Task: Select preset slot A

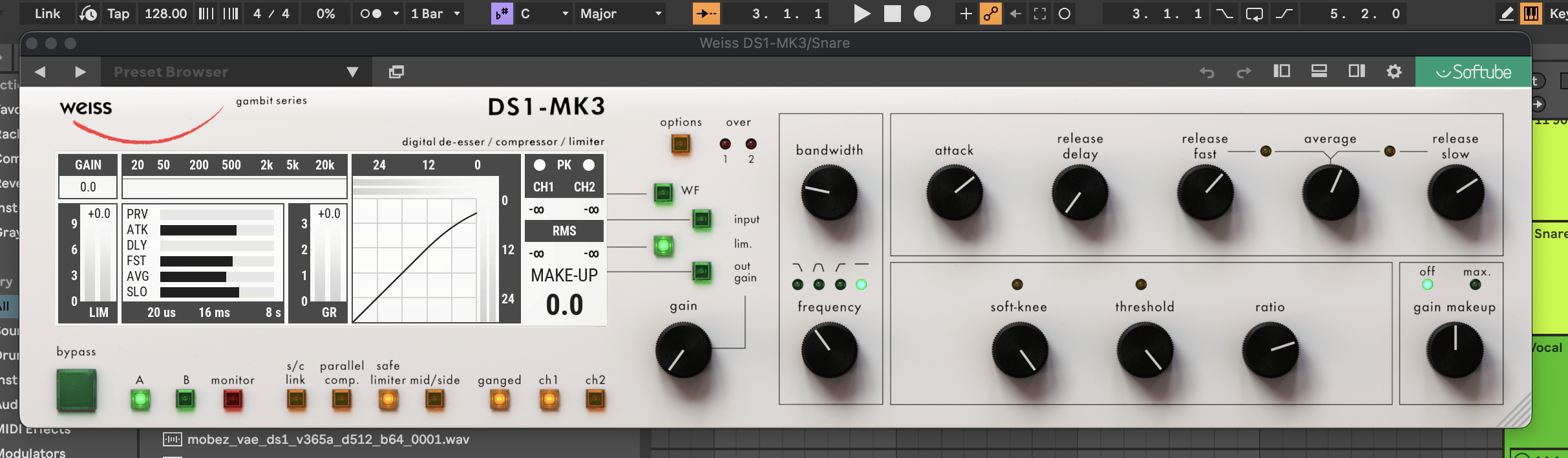Action: (140, 400)
